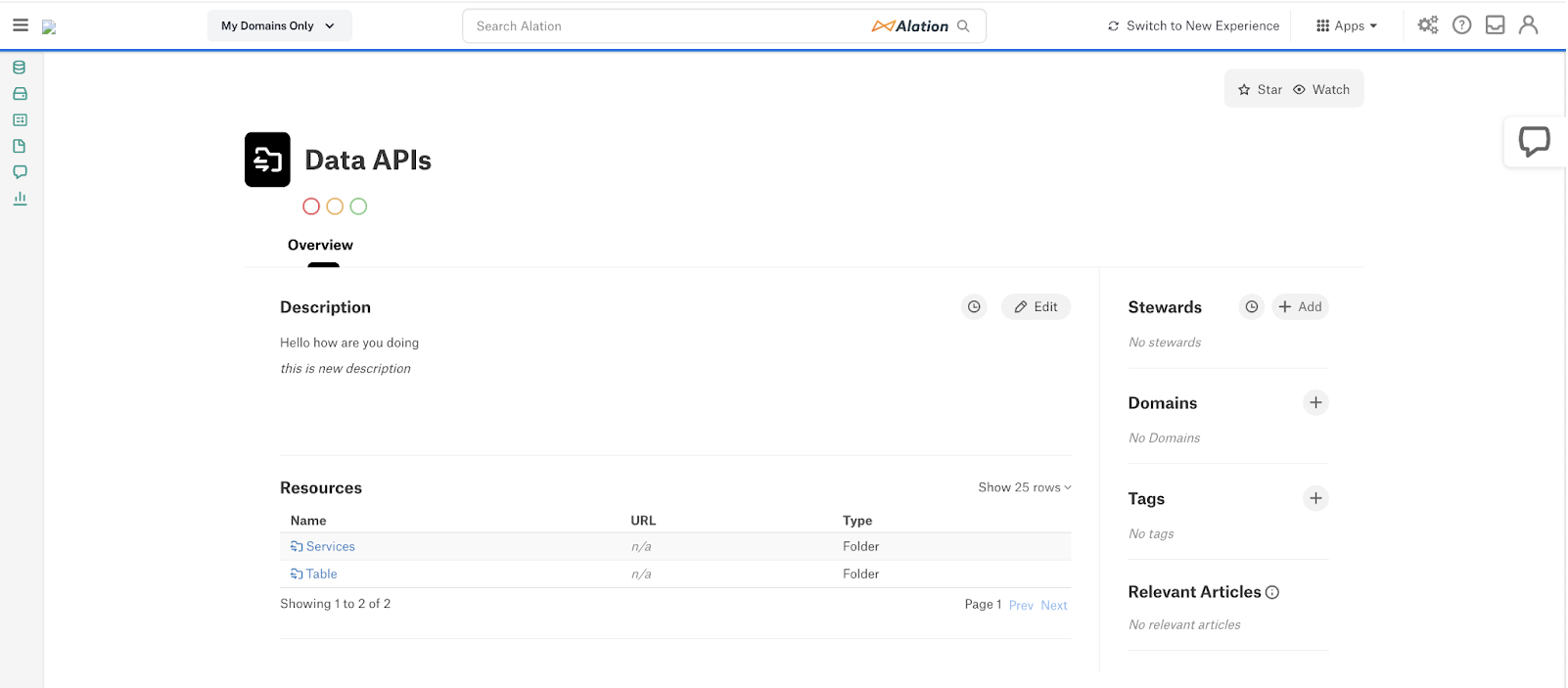
Task: Click the Edit description button
Action: pos(1036,307)
